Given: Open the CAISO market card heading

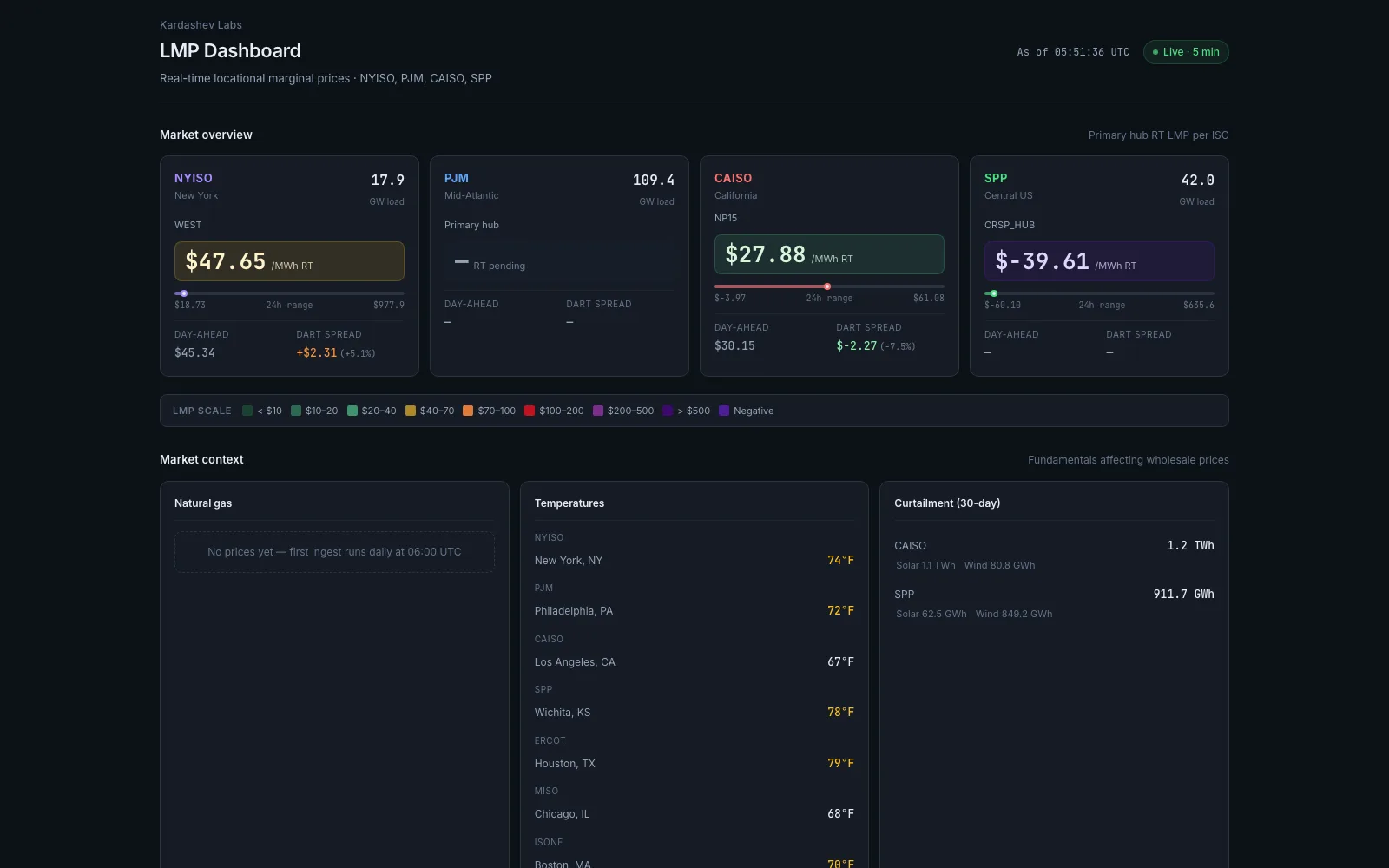Looking at the screenshot, I should (734, 178).
